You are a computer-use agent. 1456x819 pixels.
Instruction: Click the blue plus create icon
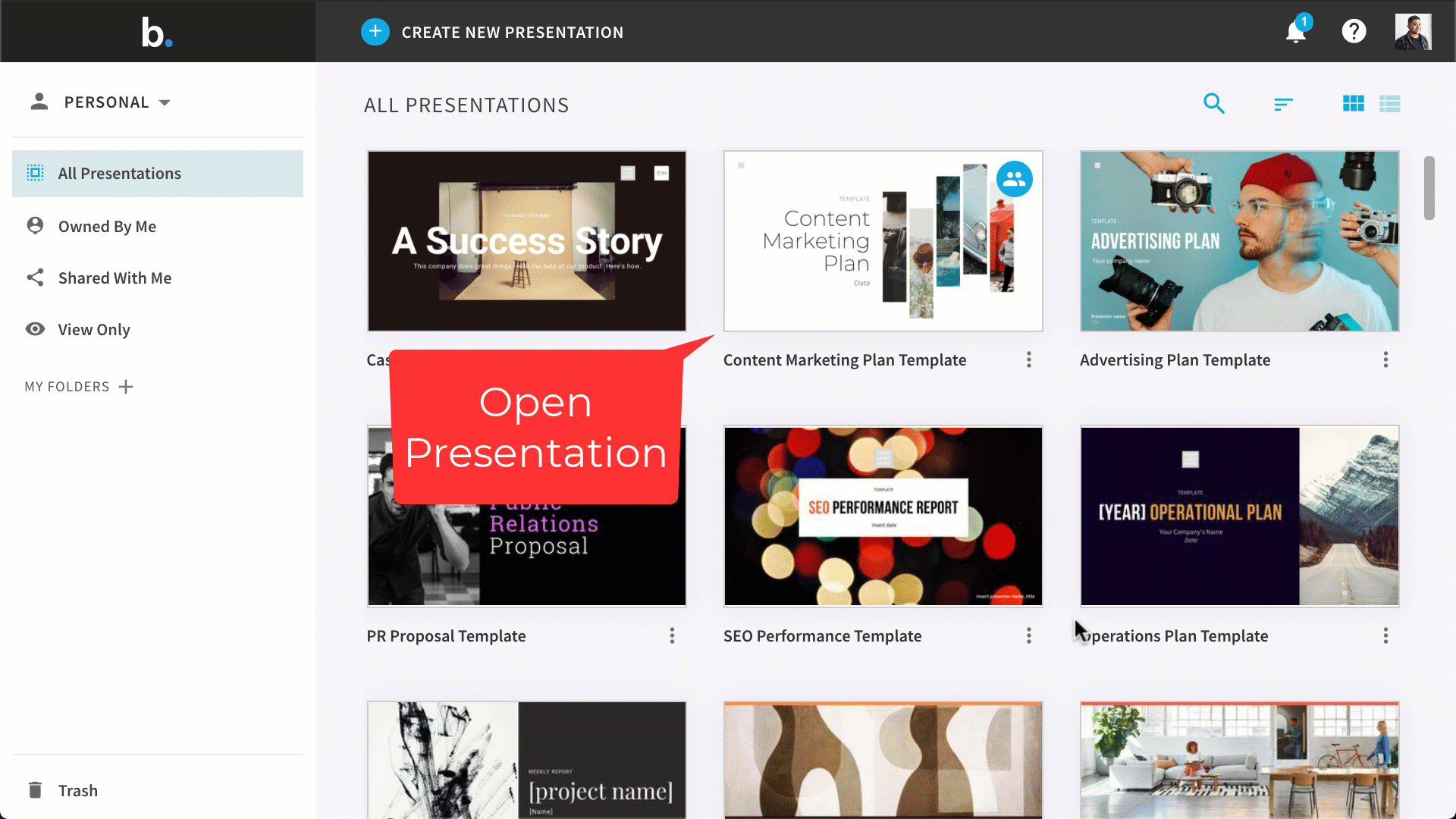(x=375, y=32)
